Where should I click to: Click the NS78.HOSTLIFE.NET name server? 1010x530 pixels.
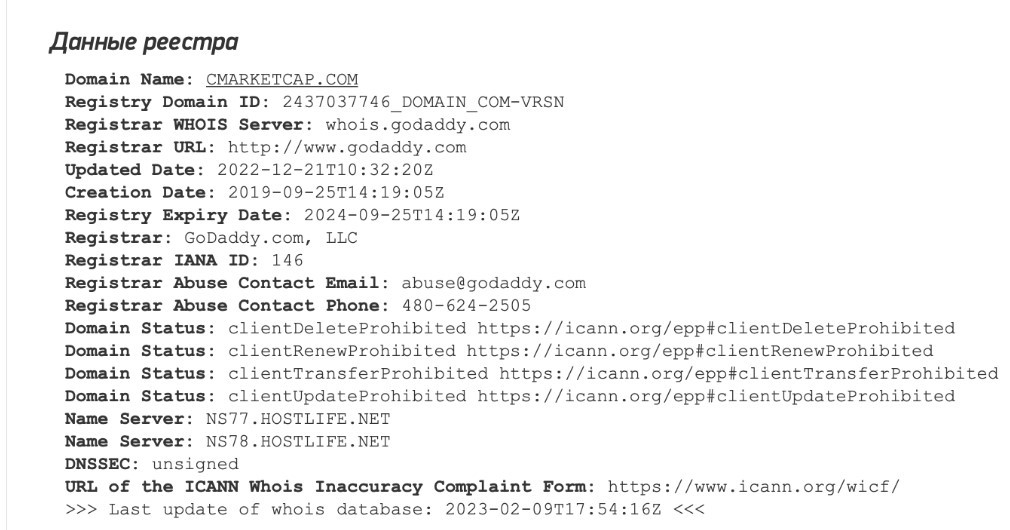tap(298, 442)
